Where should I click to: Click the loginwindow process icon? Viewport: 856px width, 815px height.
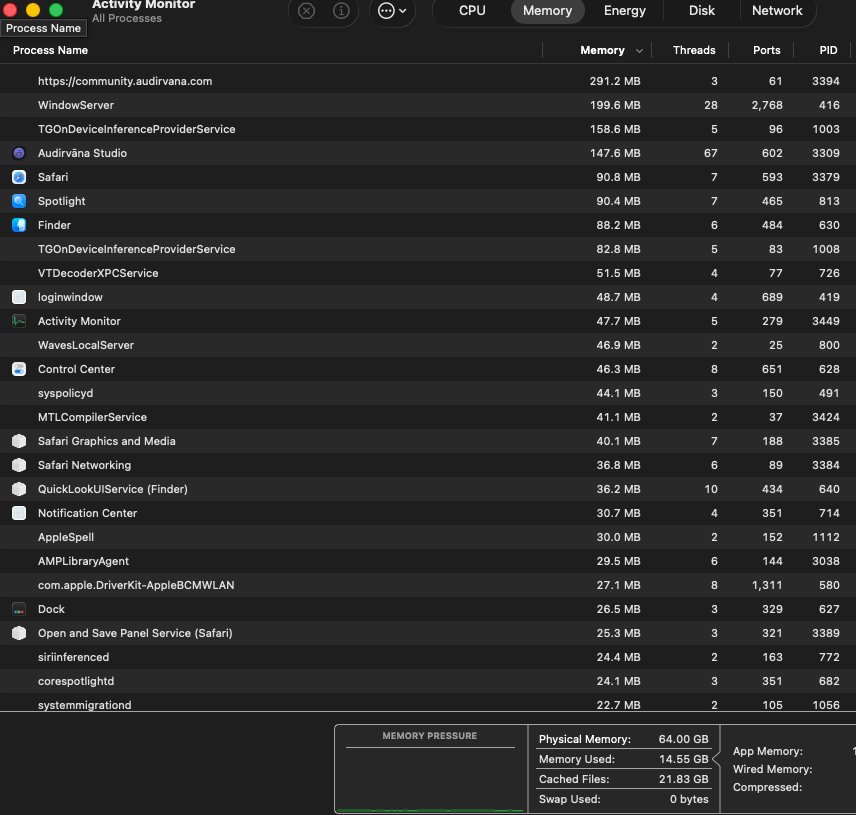[x=19, y=297]
